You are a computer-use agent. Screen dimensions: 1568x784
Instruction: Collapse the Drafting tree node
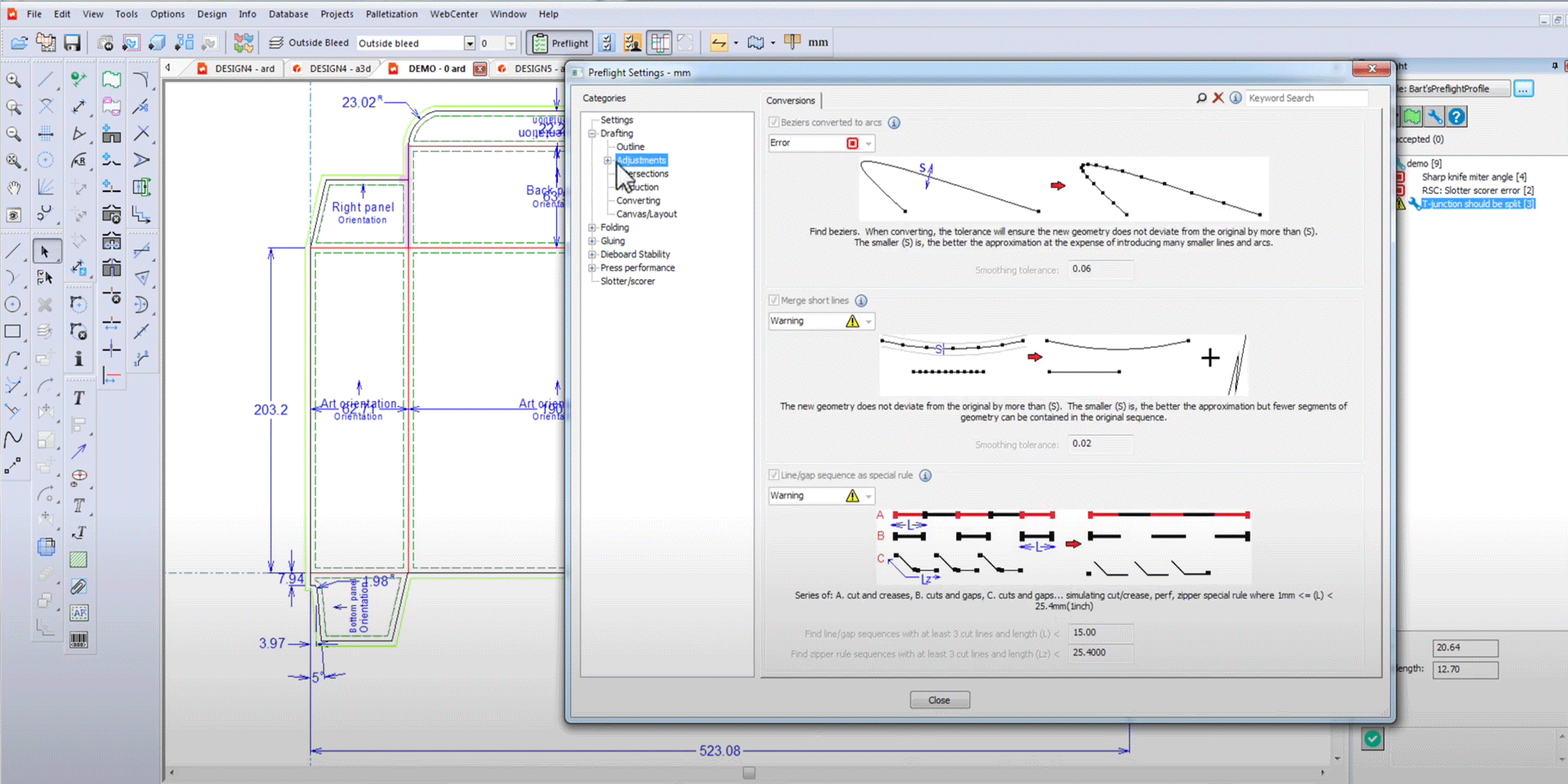pyautogui.click(x=592, y=133)
